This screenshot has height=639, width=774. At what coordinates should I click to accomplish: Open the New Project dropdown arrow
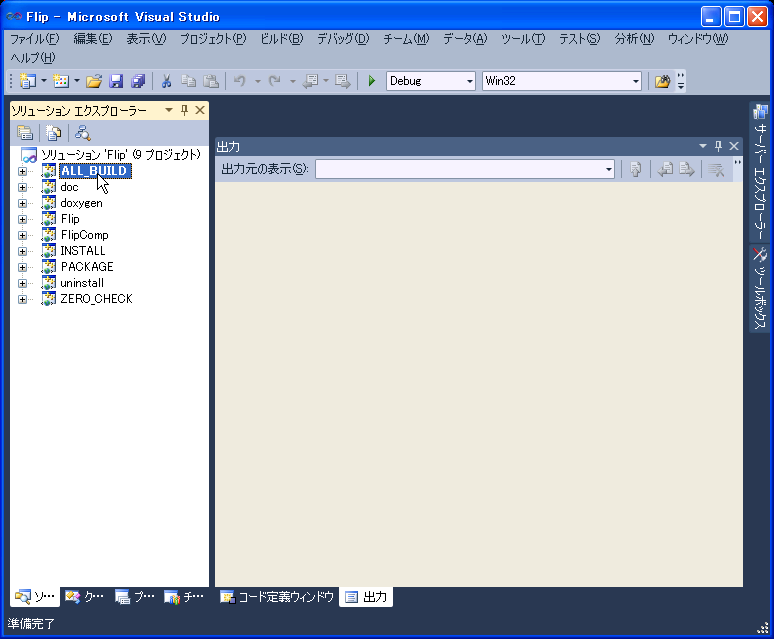coord(43,81)
